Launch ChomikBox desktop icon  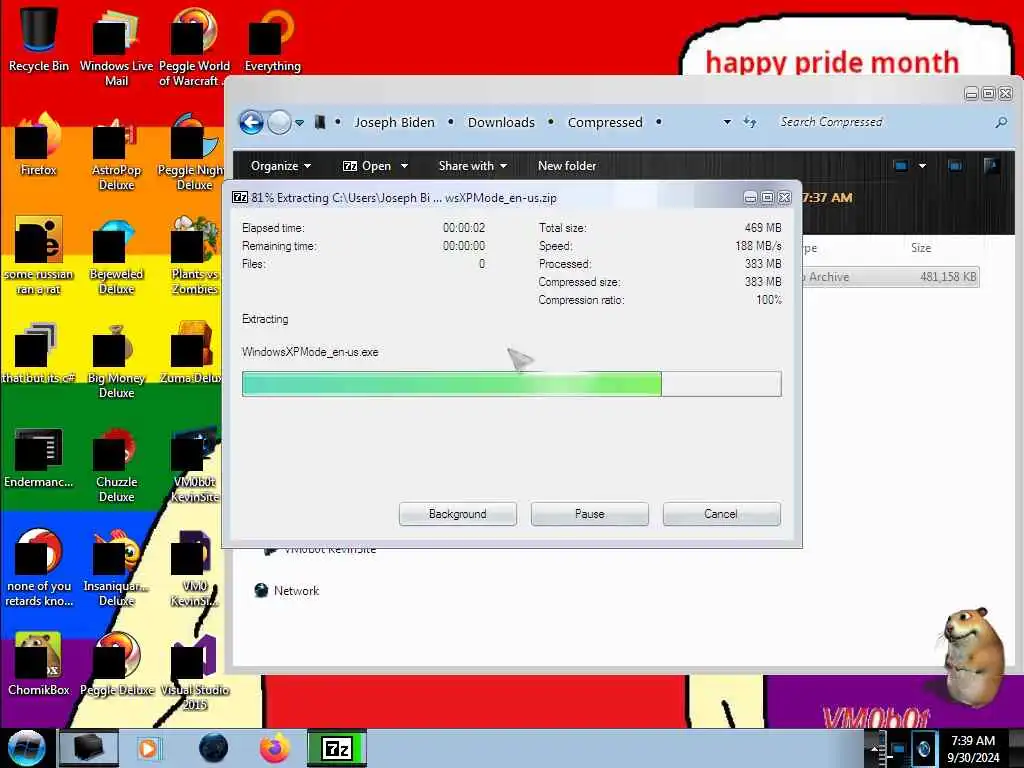point(39,665)
